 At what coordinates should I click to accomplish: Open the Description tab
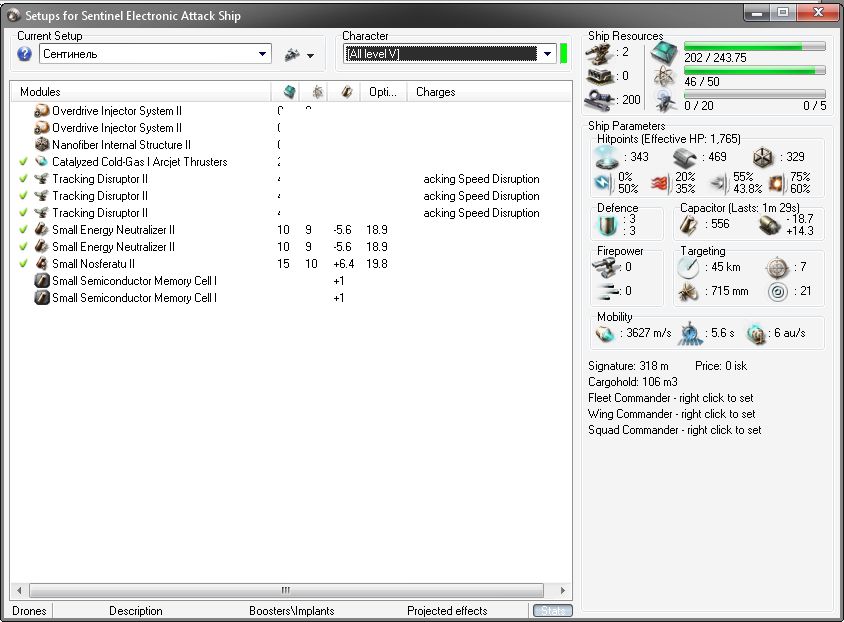pyautogui.click(x=136, y=611)
